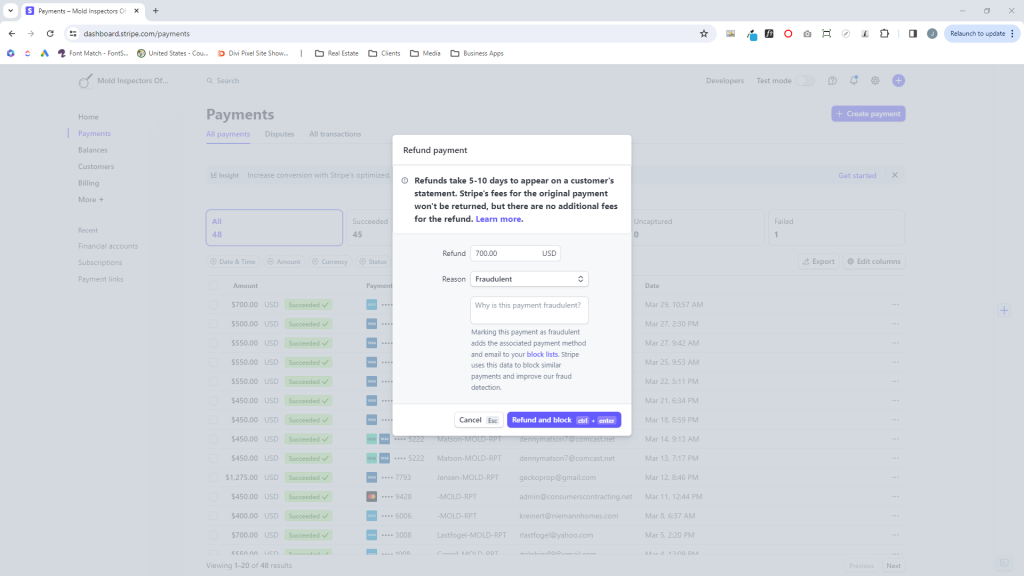Click the Next pagination button
1024x576 pixels.
pos(893,566)
